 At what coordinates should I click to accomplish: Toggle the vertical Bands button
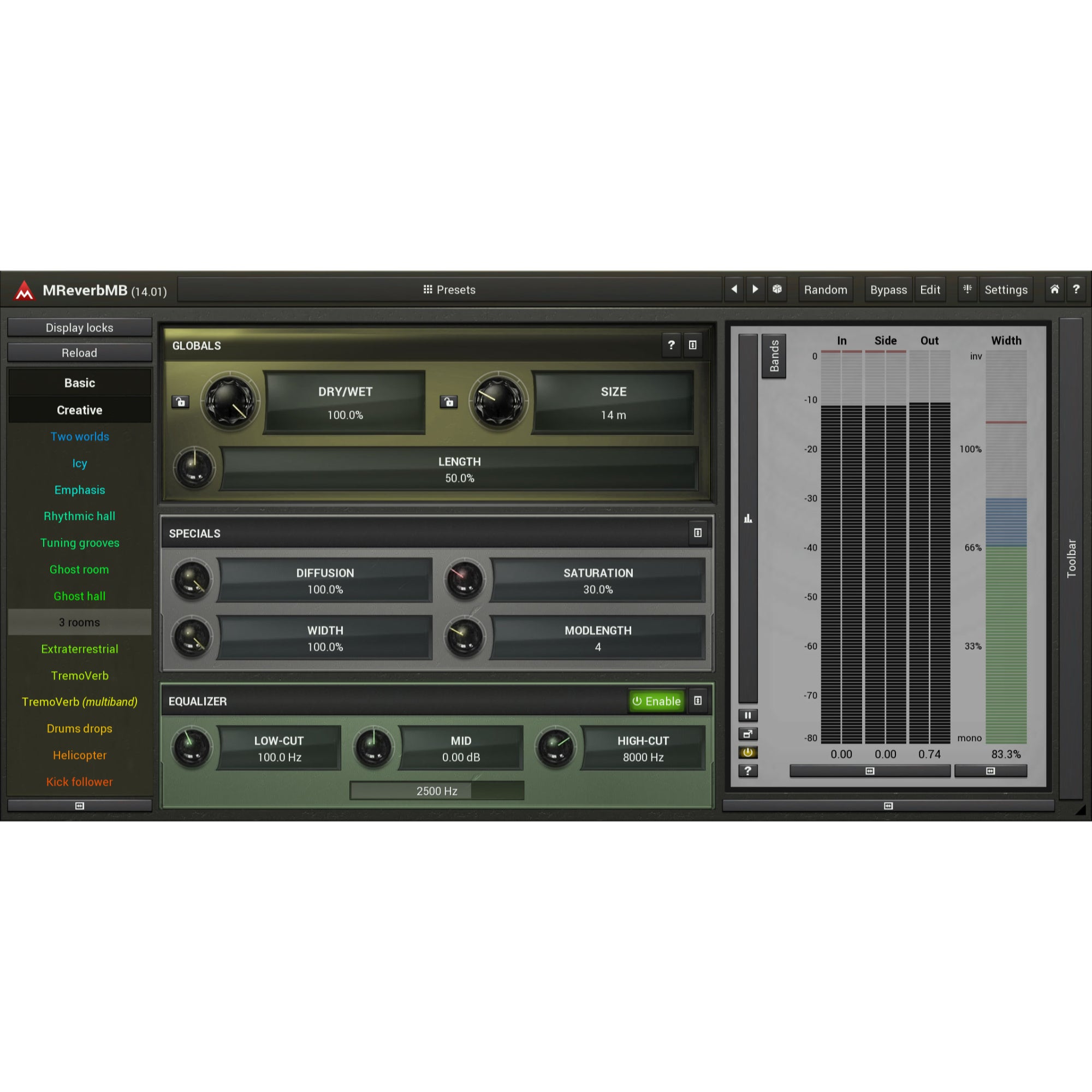pos(774,356)
